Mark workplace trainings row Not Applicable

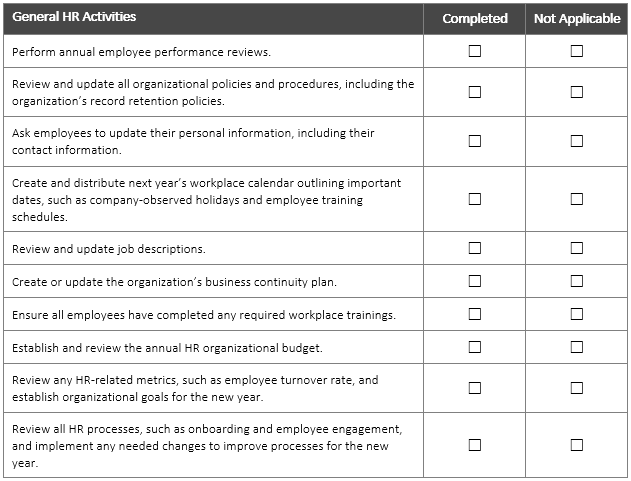pyautogui.click(x=577, y=314)
